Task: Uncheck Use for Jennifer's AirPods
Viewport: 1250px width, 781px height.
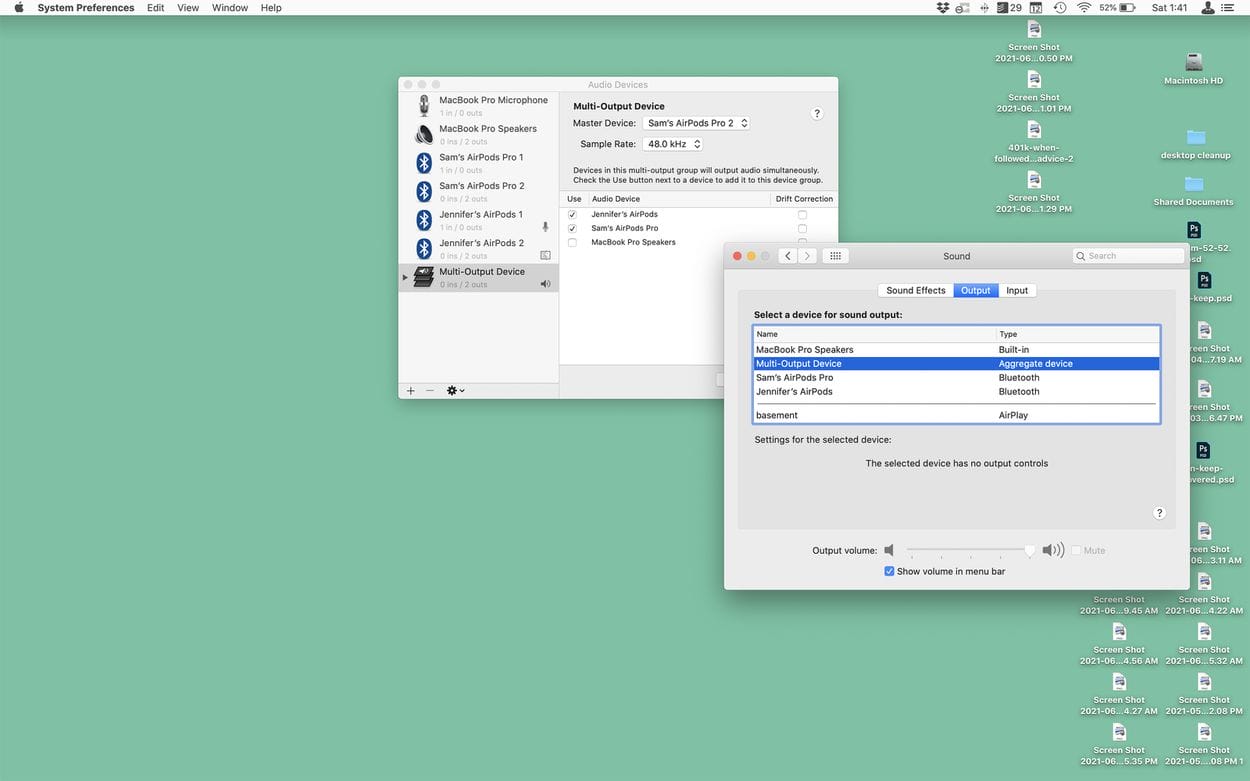Action: click(x=572, y=214)
